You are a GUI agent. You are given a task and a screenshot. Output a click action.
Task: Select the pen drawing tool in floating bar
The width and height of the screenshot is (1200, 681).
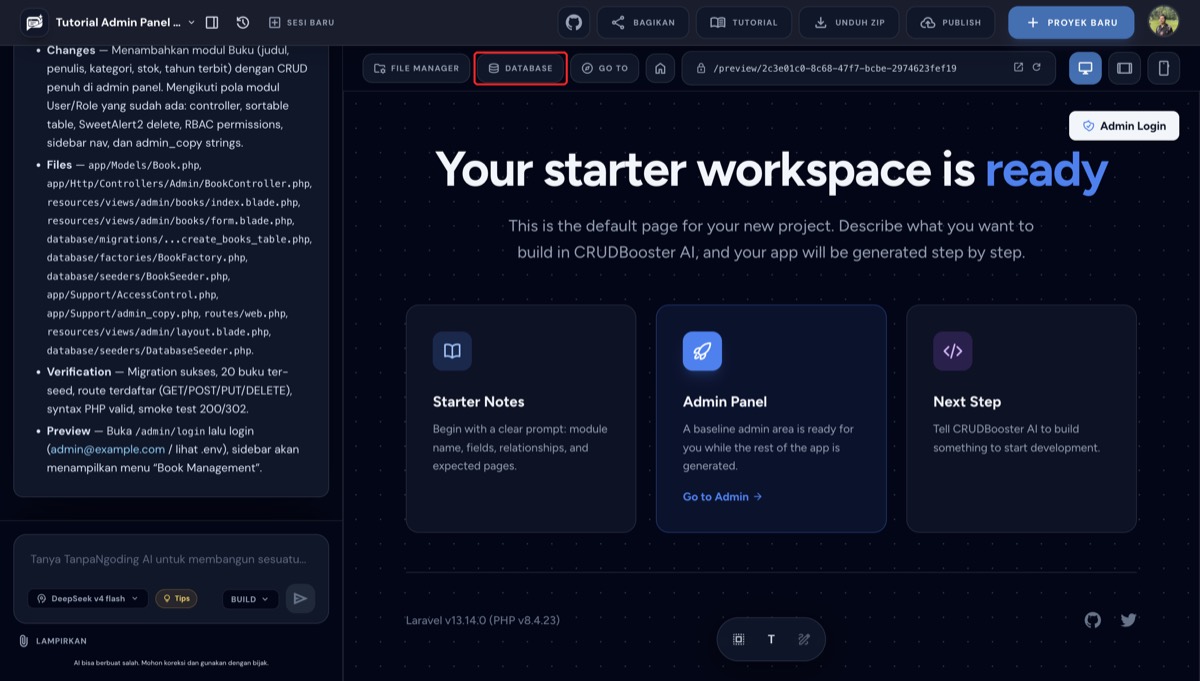(x=804, y=639)
